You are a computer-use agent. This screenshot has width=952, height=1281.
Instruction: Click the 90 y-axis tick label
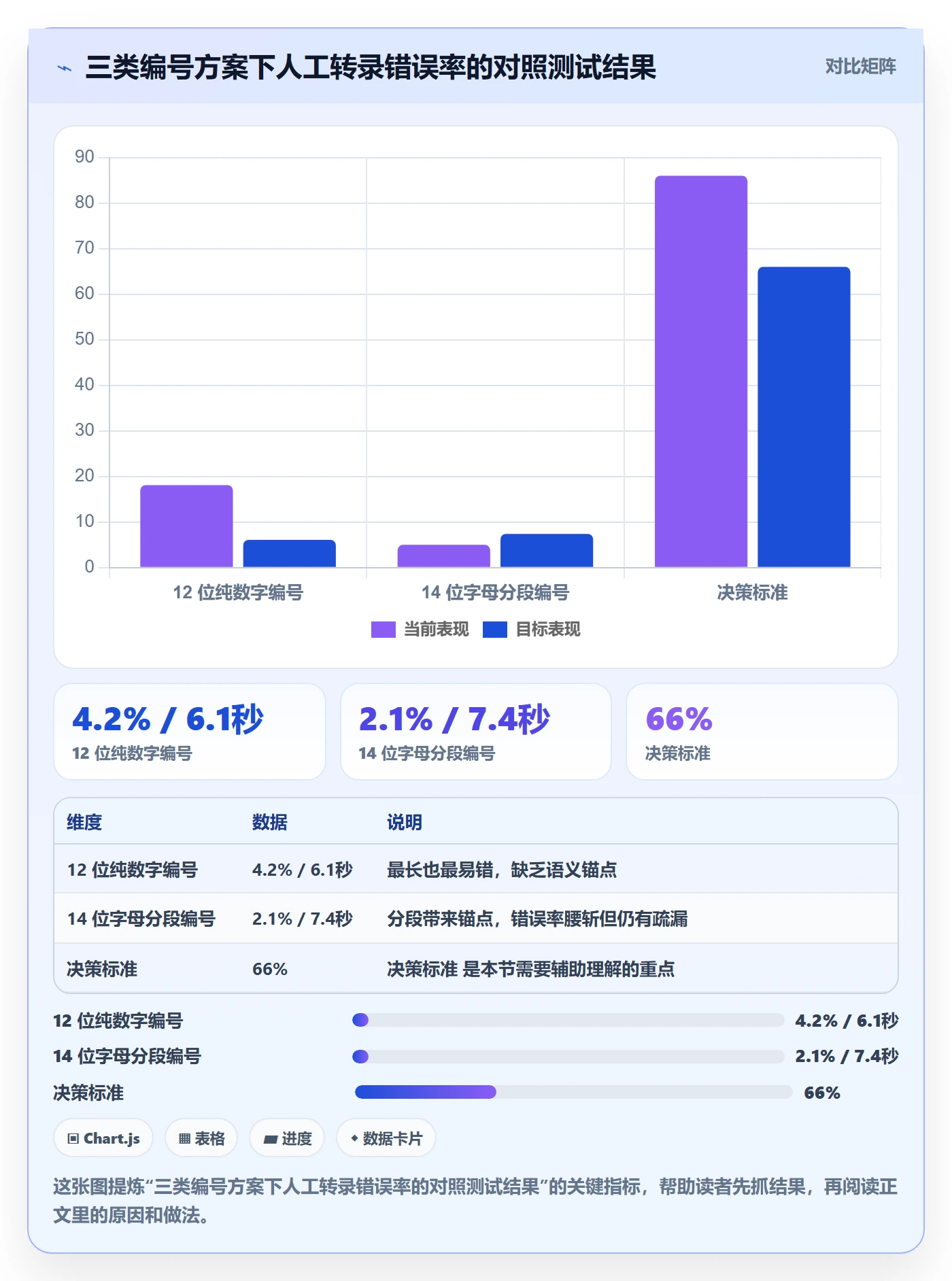coord(84,157)
